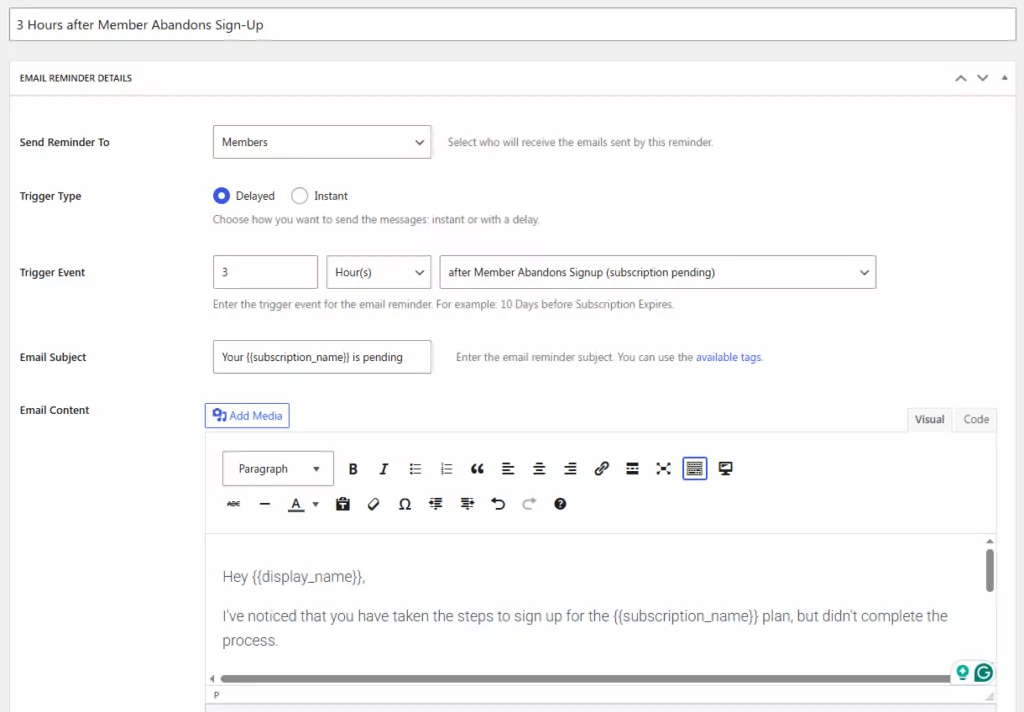
Task: Insert special character omega icon
Action: [404, 504]
